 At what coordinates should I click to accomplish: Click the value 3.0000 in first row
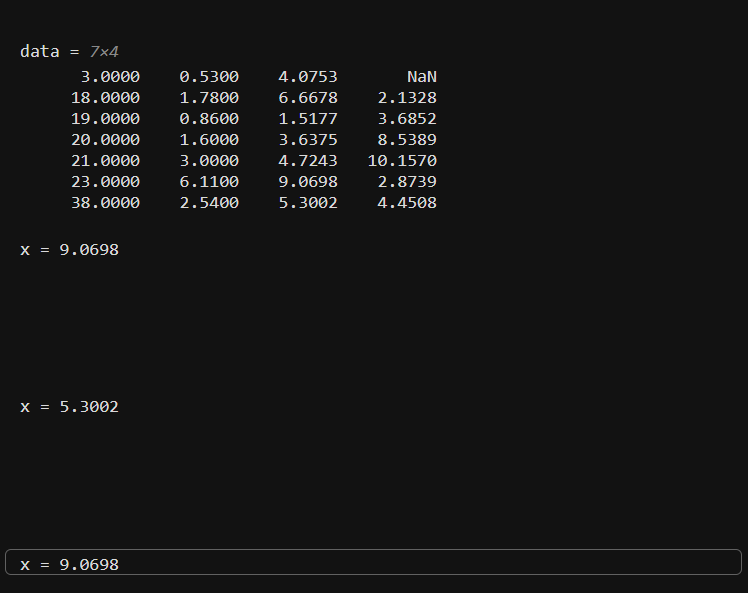pyautogui.click(x=110, y=76)
